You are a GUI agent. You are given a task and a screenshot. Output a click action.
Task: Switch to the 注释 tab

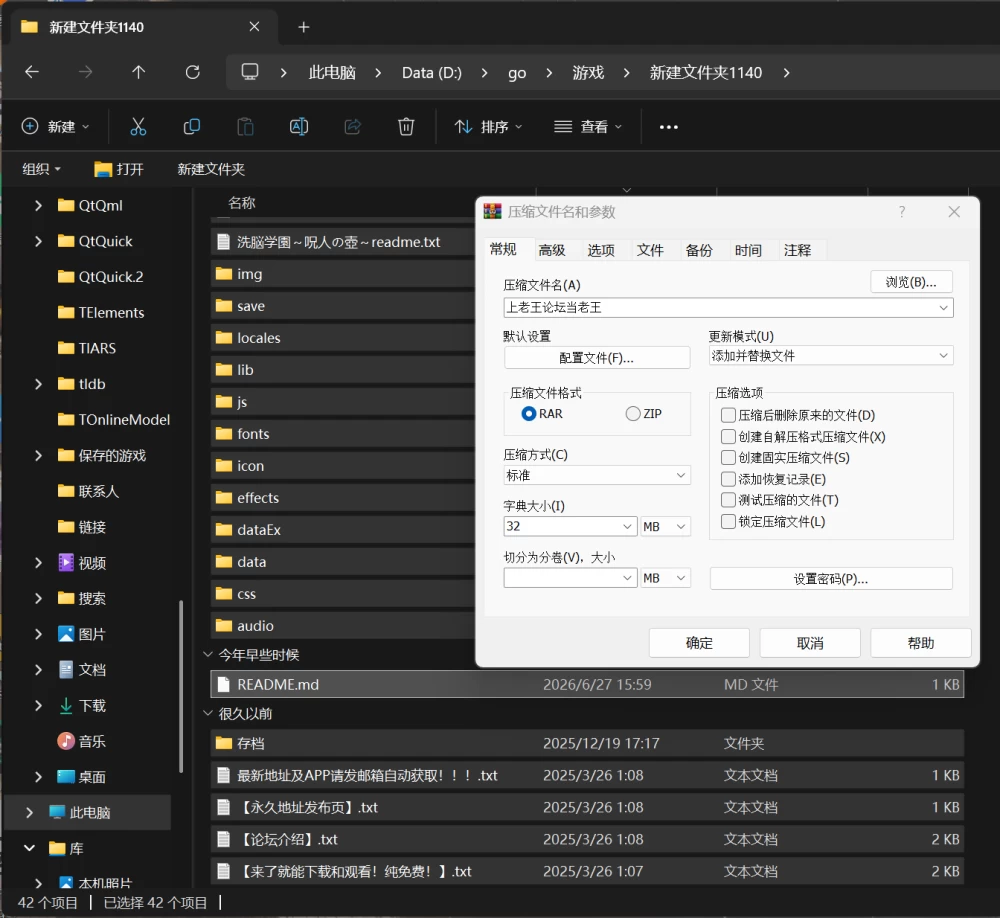tap(797, 250)
